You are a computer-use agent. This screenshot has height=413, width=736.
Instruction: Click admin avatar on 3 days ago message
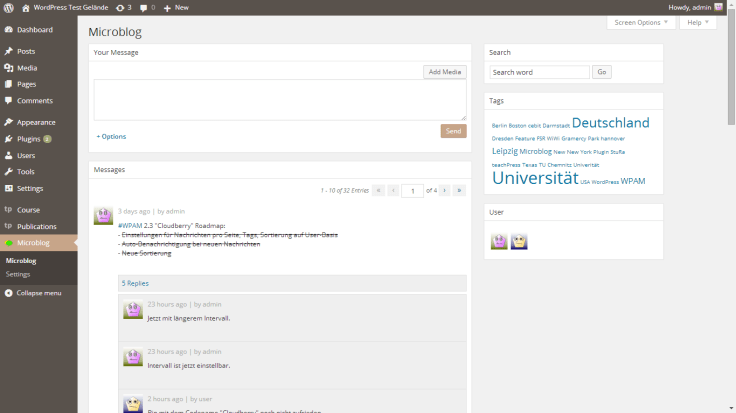point(103,215)
